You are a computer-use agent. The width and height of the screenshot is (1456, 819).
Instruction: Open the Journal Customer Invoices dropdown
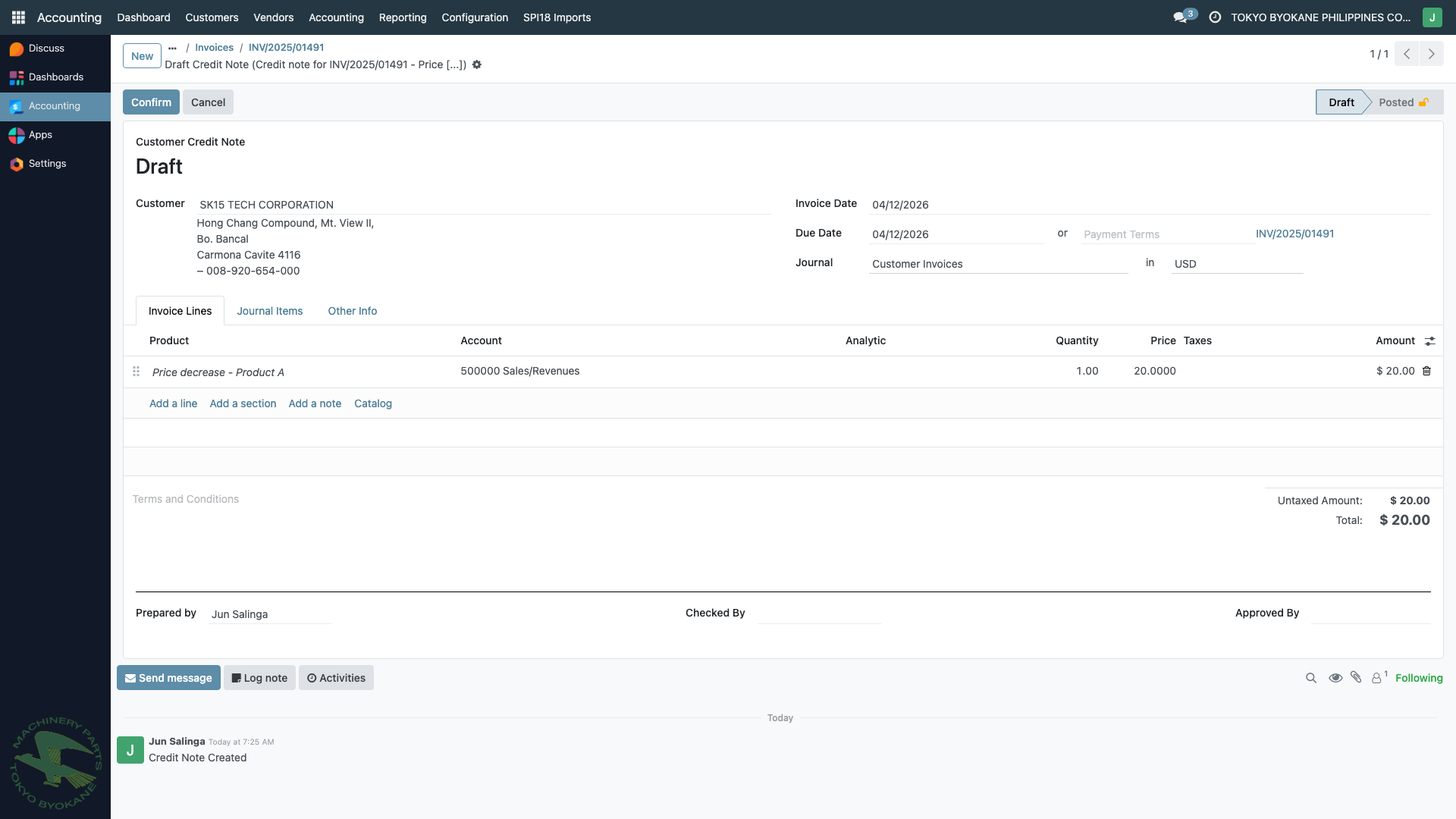click(997, 264)
